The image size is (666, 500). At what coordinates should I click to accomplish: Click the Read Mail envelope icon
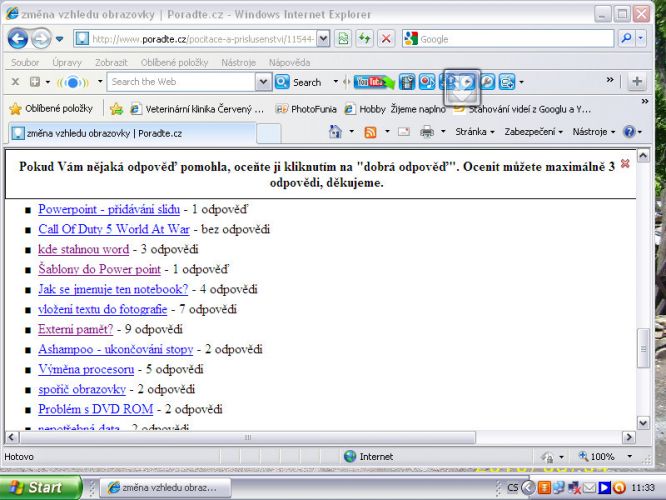click(x=404, y=132)
